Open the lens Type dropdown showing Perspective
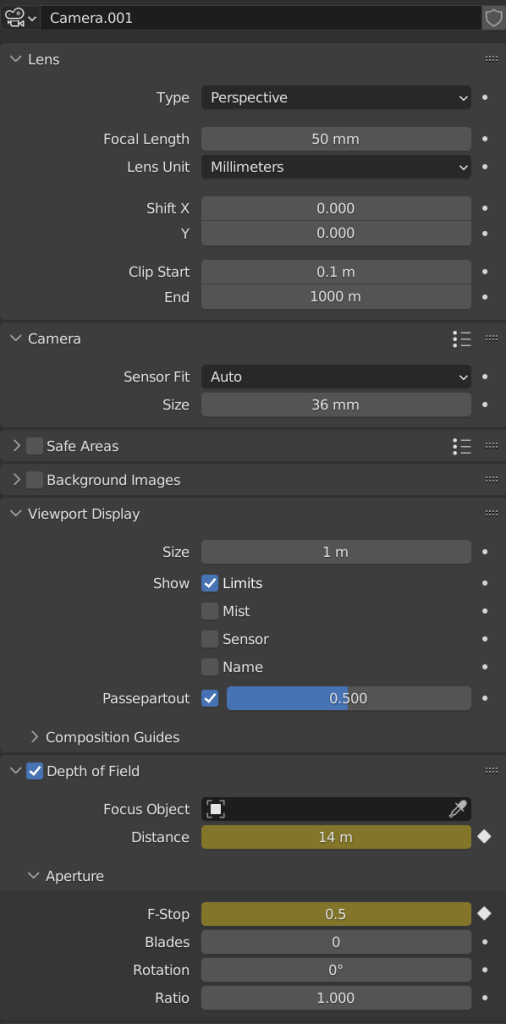 [x=336, y=98]
